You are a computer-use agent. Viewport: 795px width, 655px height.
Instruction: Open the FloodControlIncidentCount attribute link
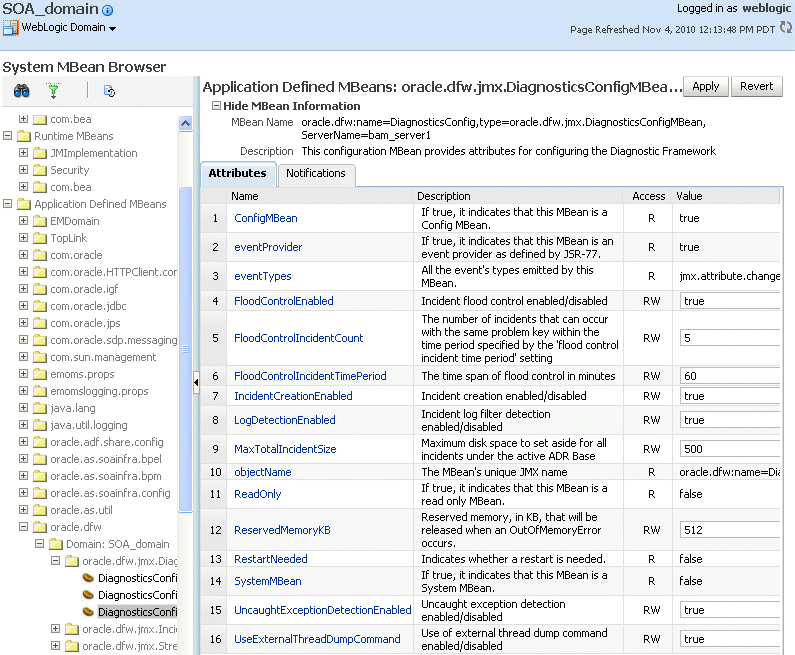pyautogui.click(x=298, y=338)
